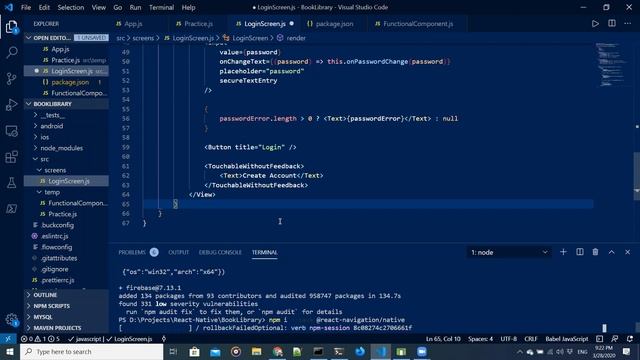Change encoding via UTF-8 status item
This screenshot has height=360, width=640.
coord(509,339)
